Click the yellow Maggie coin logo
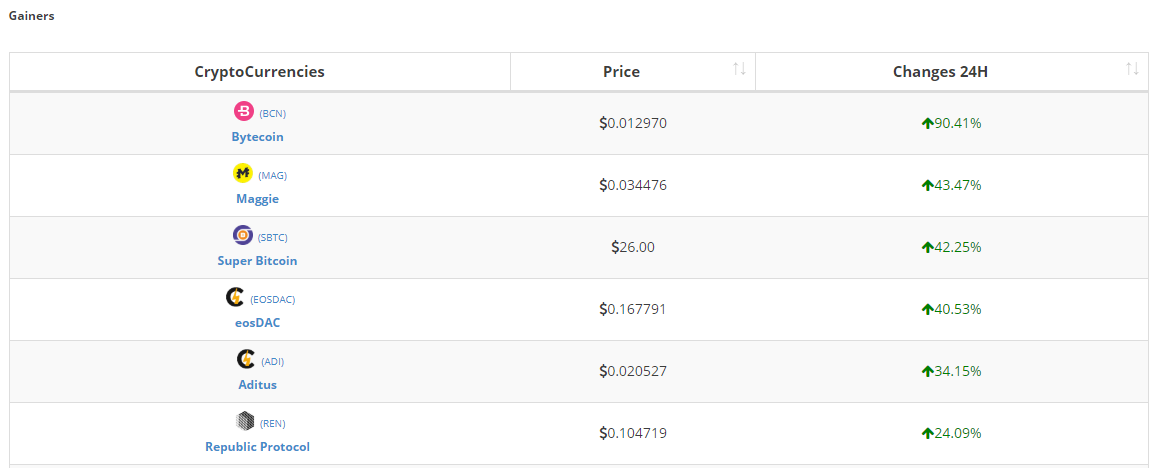Viewport: 1151px width, 468px height. click(x=243, y=173)
